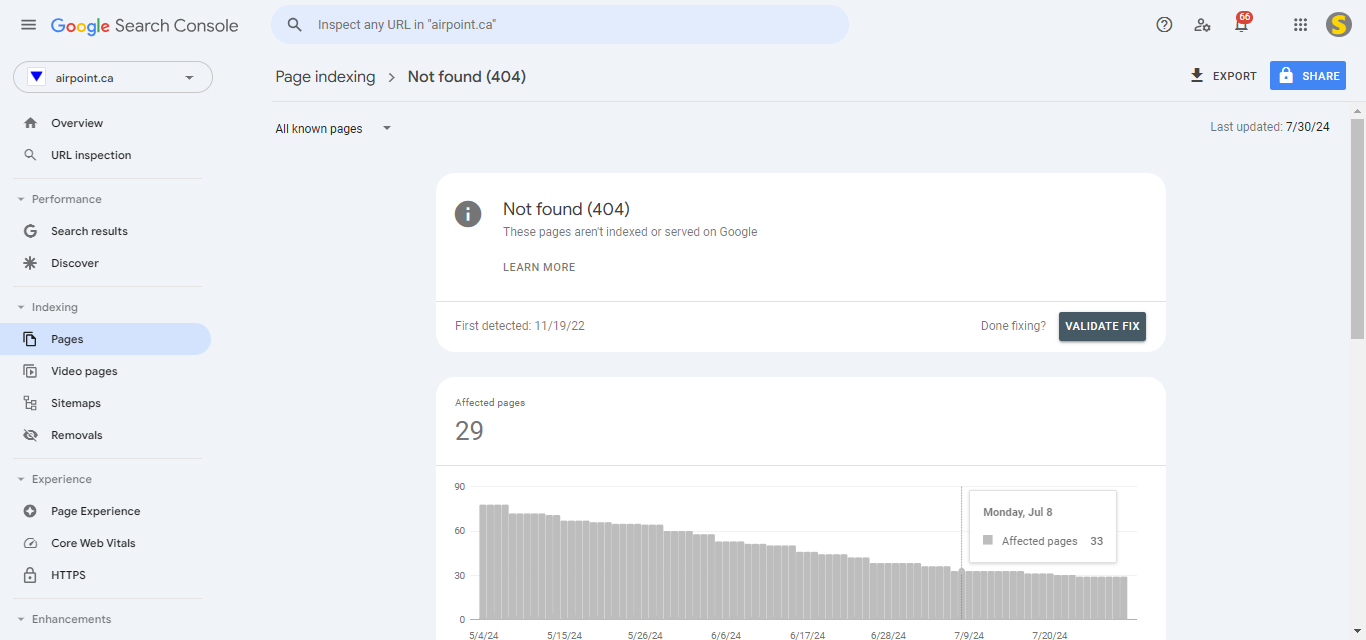Click the Core Web Vitals gauge icon
Viewport: 1366px width, 640px height.
[30, 543]
